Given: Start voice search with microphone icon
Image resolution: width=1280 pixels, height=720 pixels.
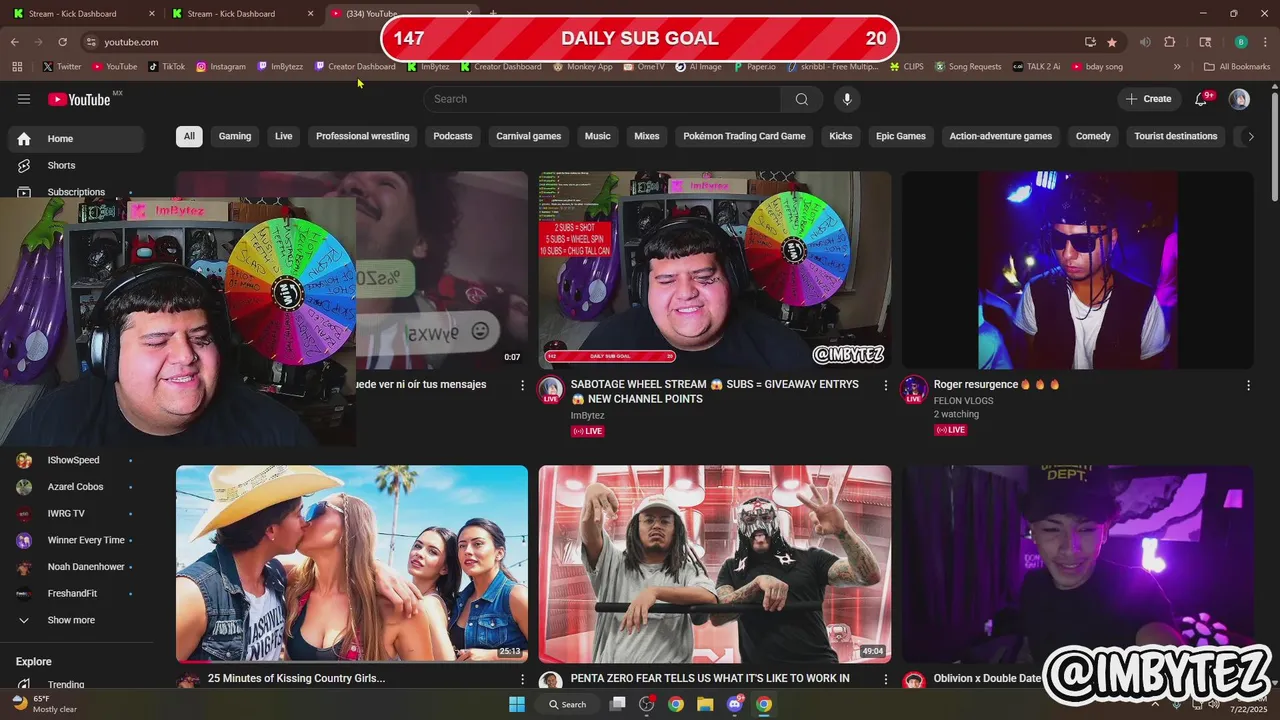Looking at the screenshot, I should click(847, 99).
